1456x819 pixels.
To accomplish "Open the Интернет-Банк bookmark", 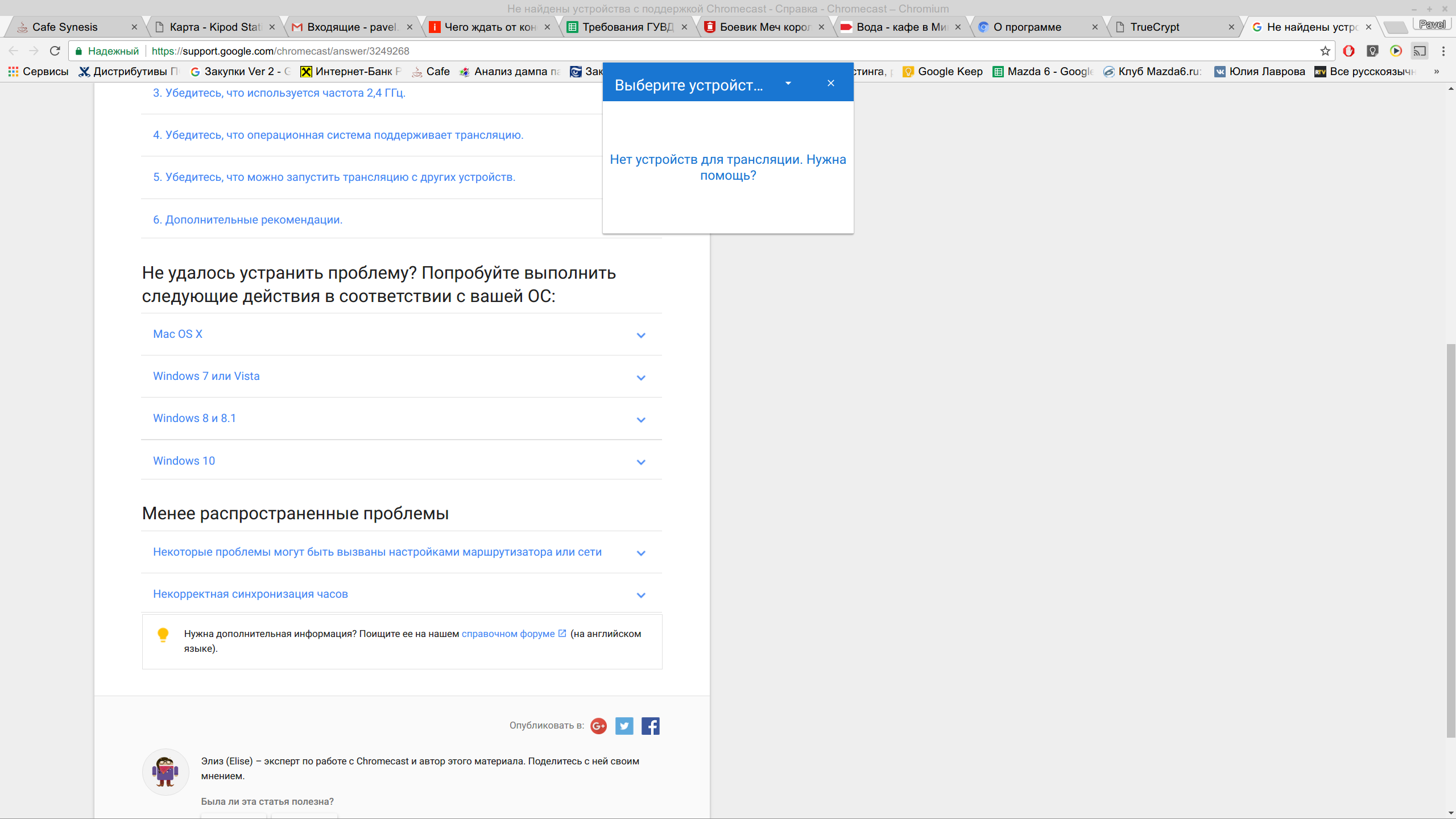I will pos(351,72).
